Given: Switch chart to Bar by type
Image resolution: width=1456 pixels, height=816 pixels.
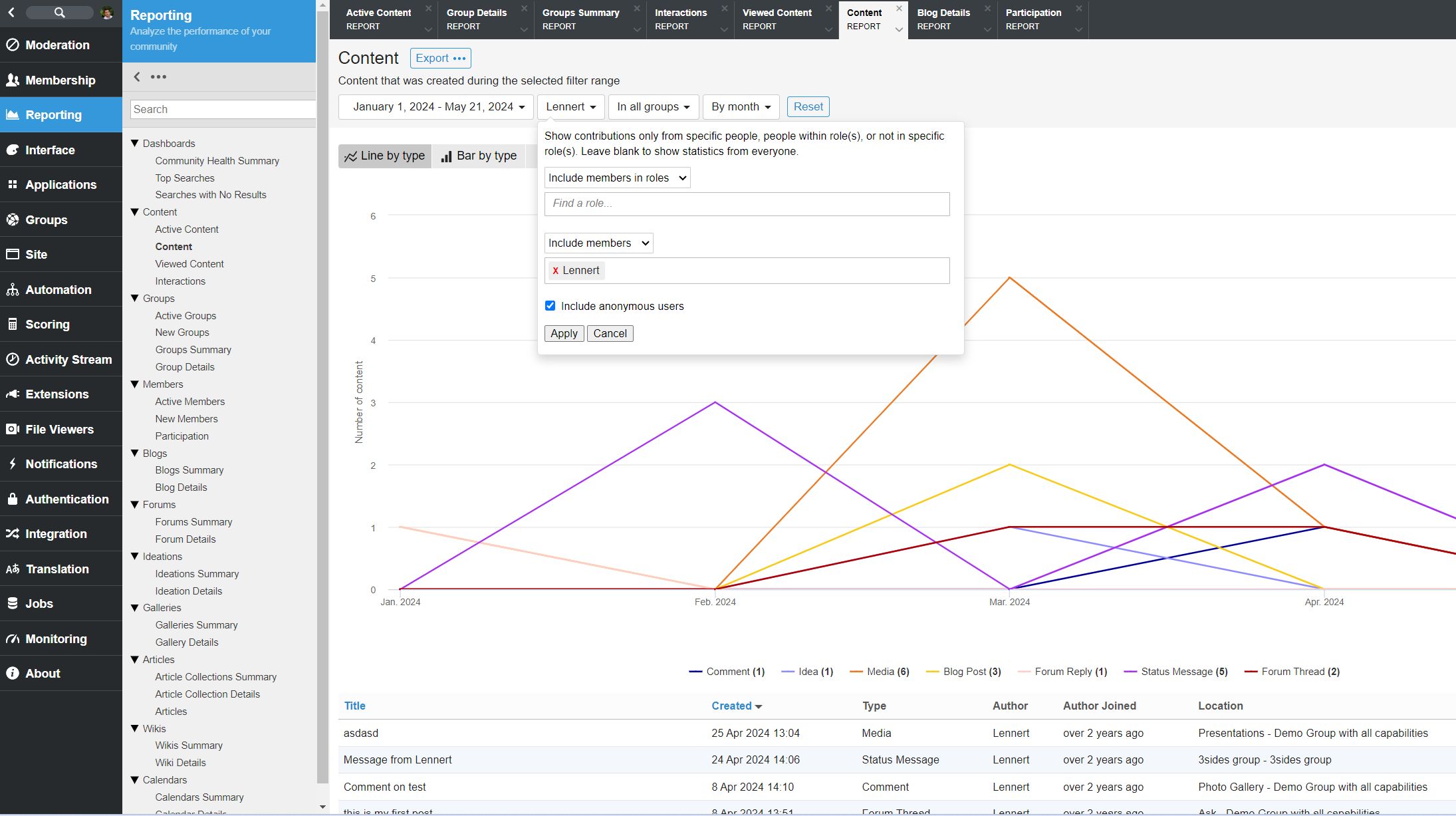Looking at the screenshot, I should coord(479,156).
